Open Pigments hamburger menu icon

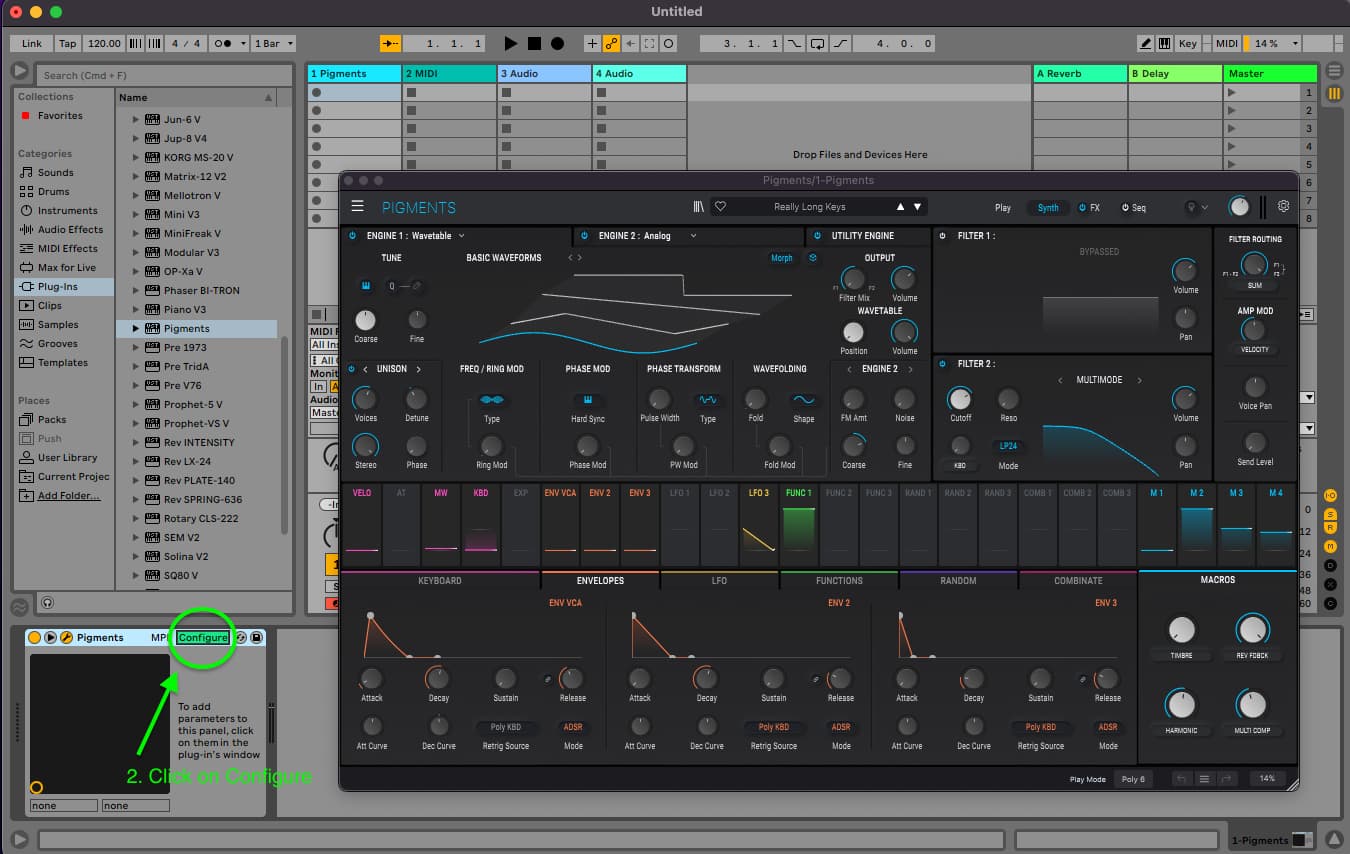point(357,207)
